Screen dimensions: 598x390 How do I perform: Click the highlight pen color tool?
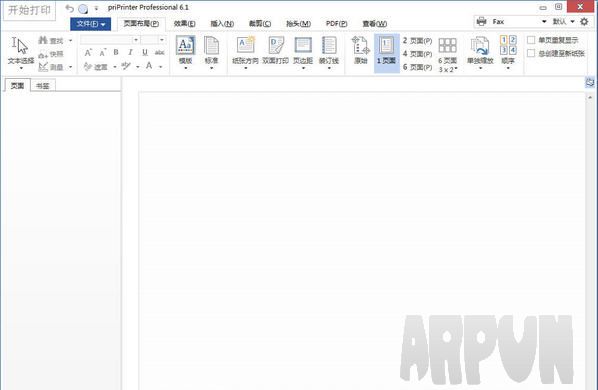(126, 66)
